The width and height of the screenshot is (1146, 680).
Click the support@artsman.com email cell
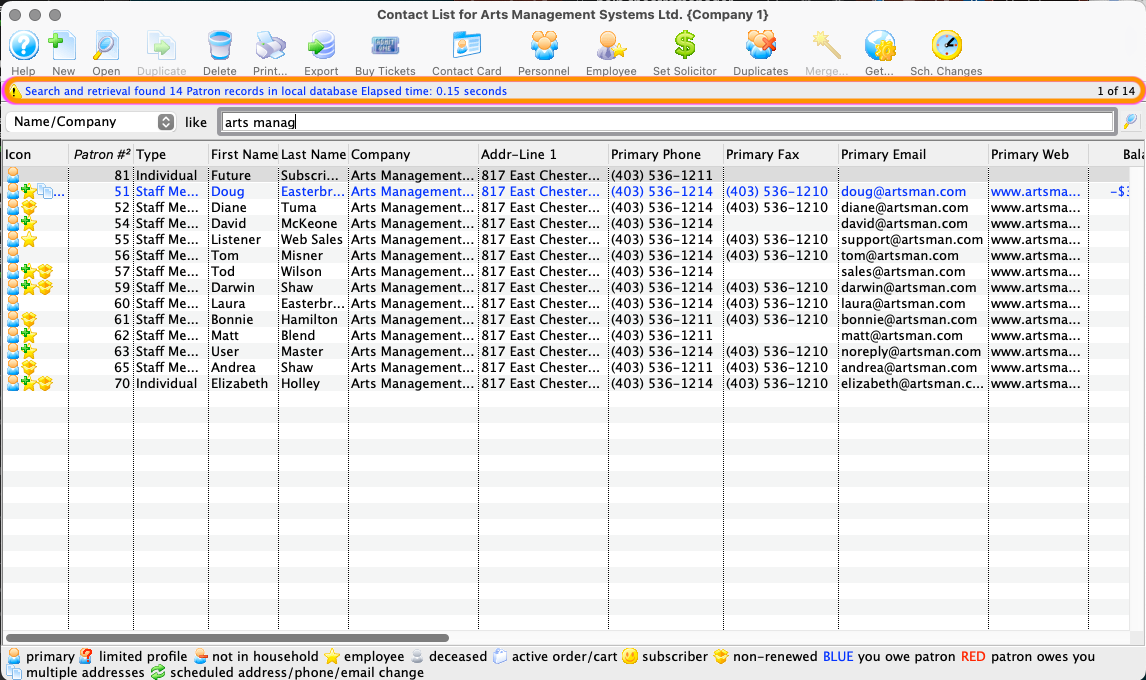[x=911, y=240]
